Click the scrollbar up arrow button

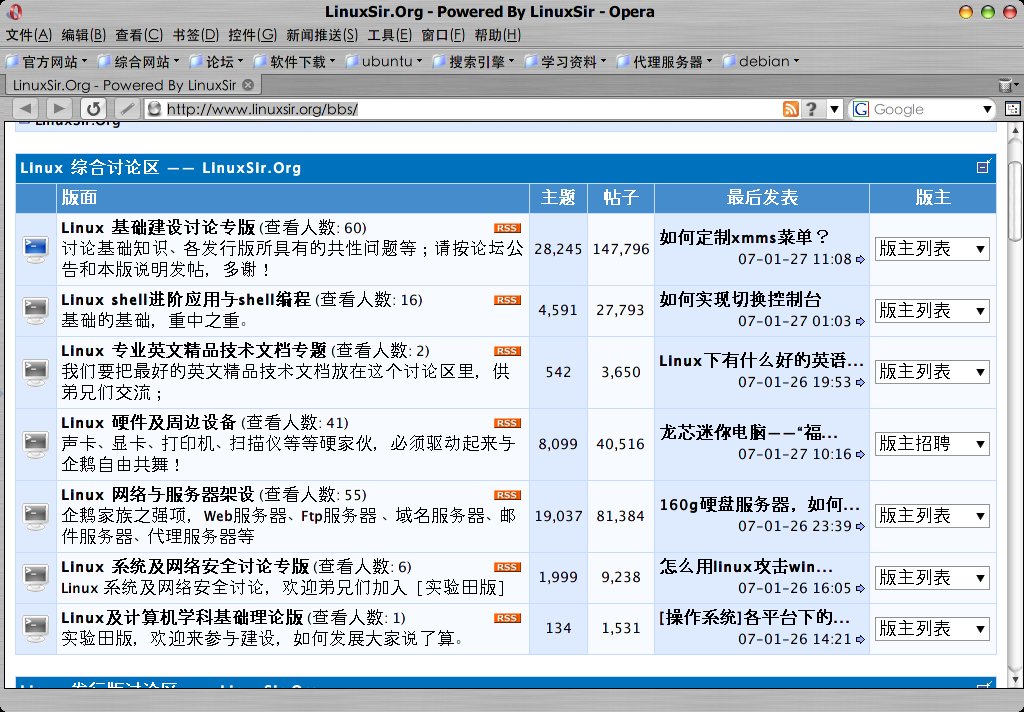[1014, 130]
